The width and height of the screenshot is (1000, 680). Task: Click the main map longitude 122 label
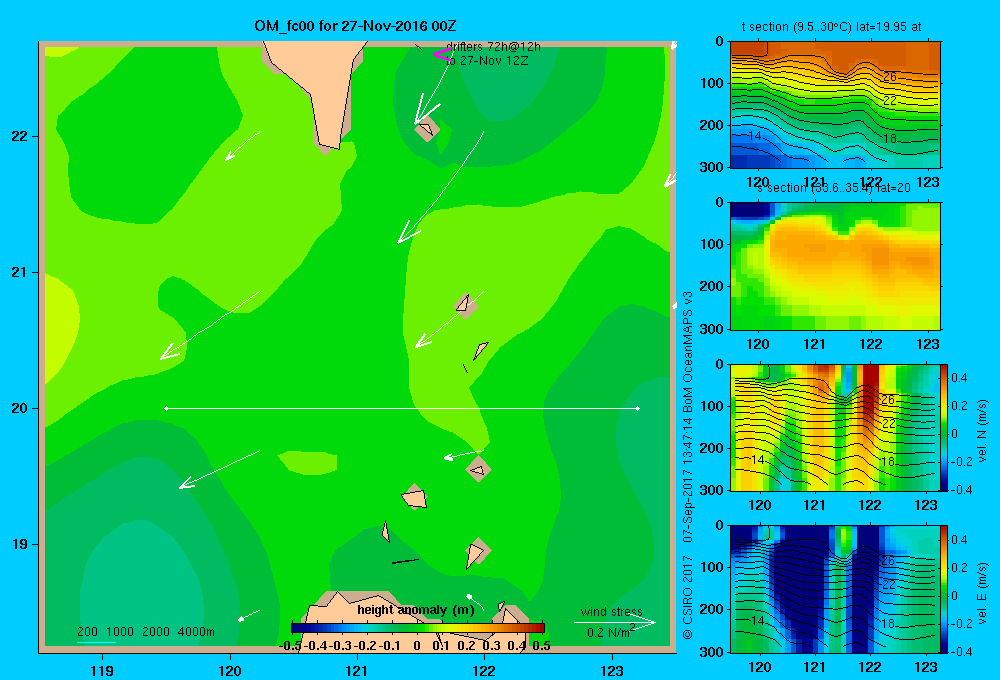[x=484, y=670]
